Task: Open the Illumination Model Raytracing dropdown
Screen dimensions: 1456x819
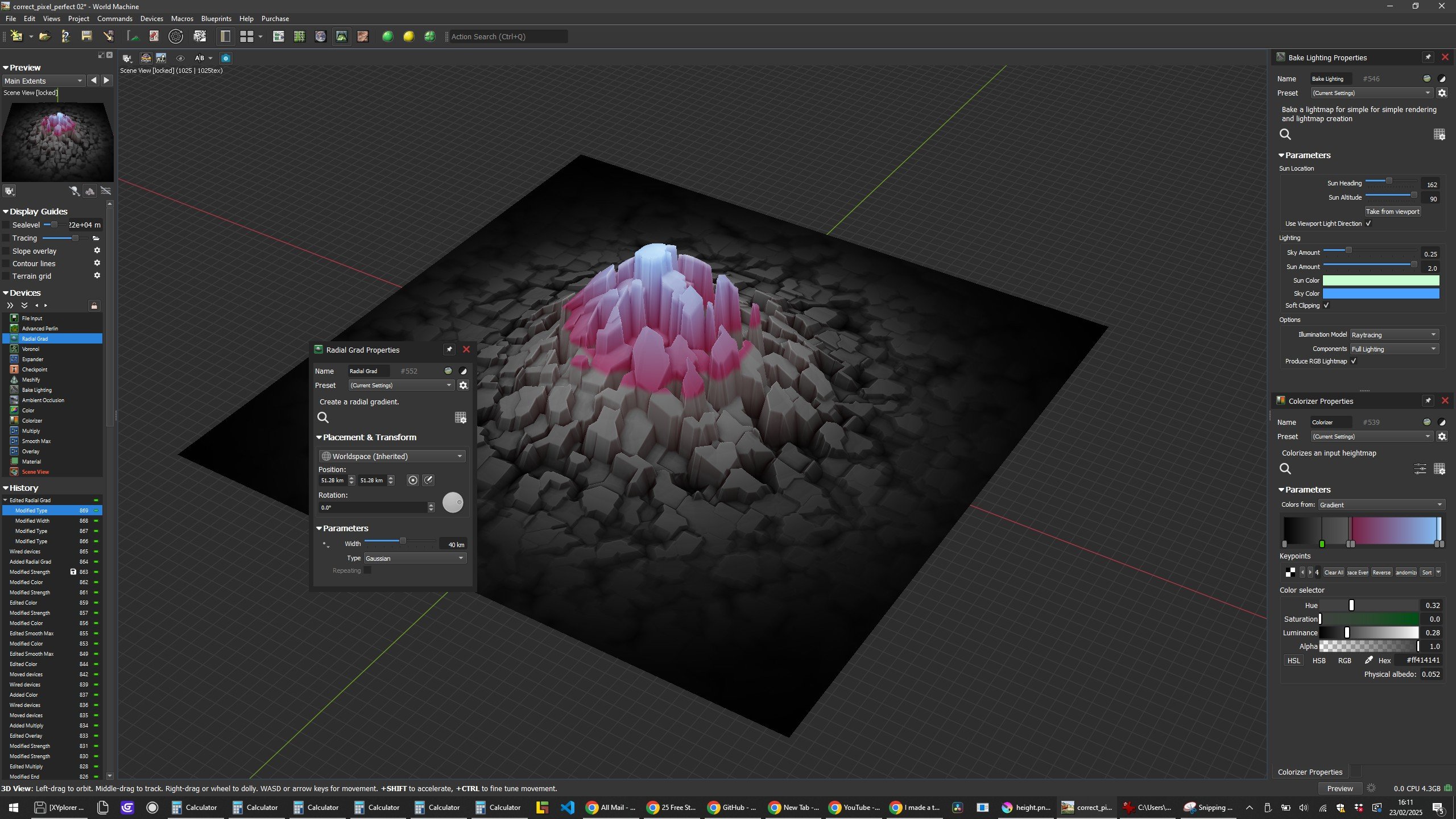Action: 1395,334
